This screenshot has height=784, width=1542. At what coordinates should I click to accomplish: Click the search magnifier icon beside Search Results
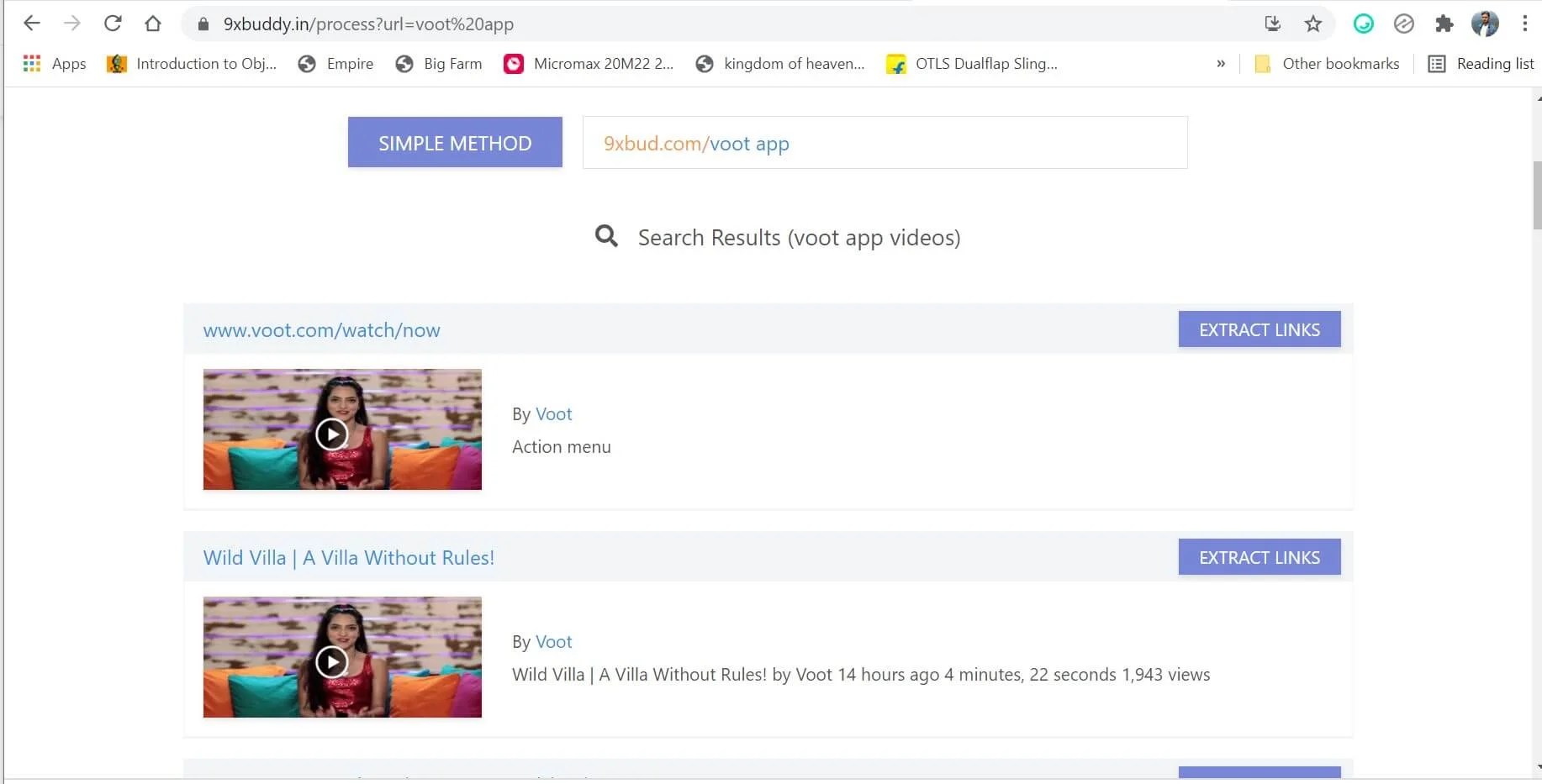coord(606,236)
